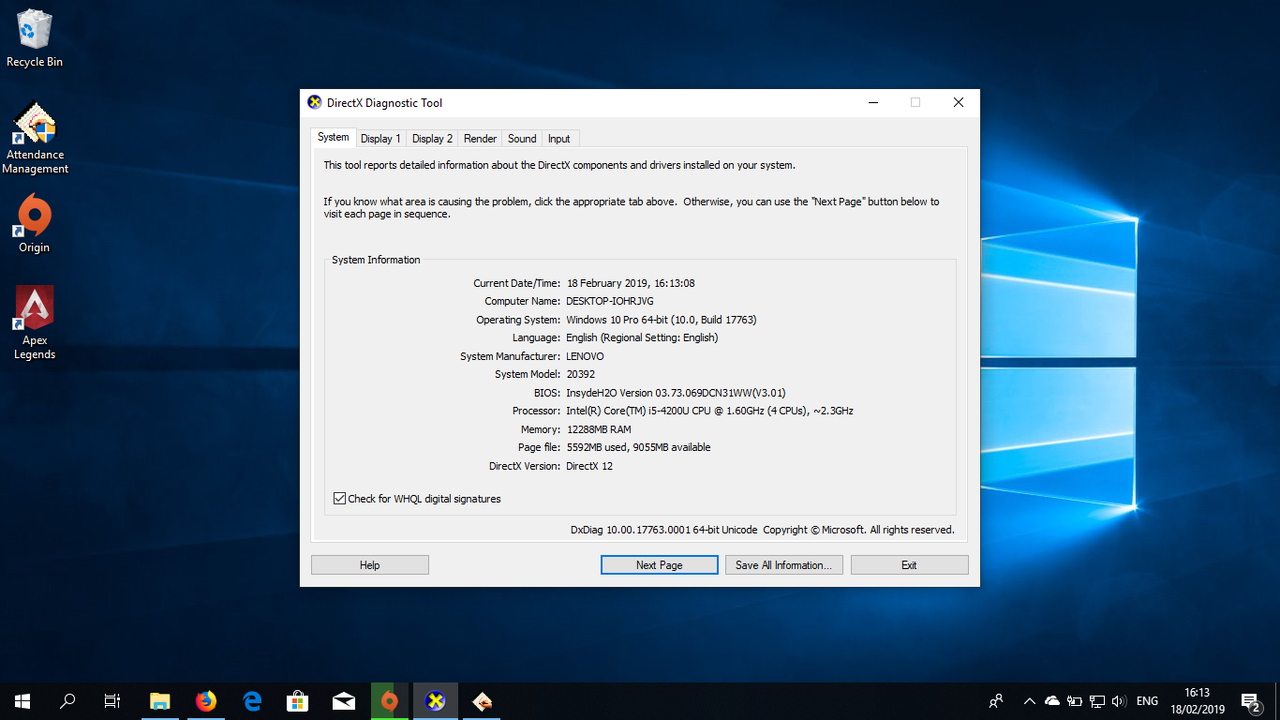1280x720 pixels.
Task: Show hidden system tray icons
Action: coord(1029,701)
